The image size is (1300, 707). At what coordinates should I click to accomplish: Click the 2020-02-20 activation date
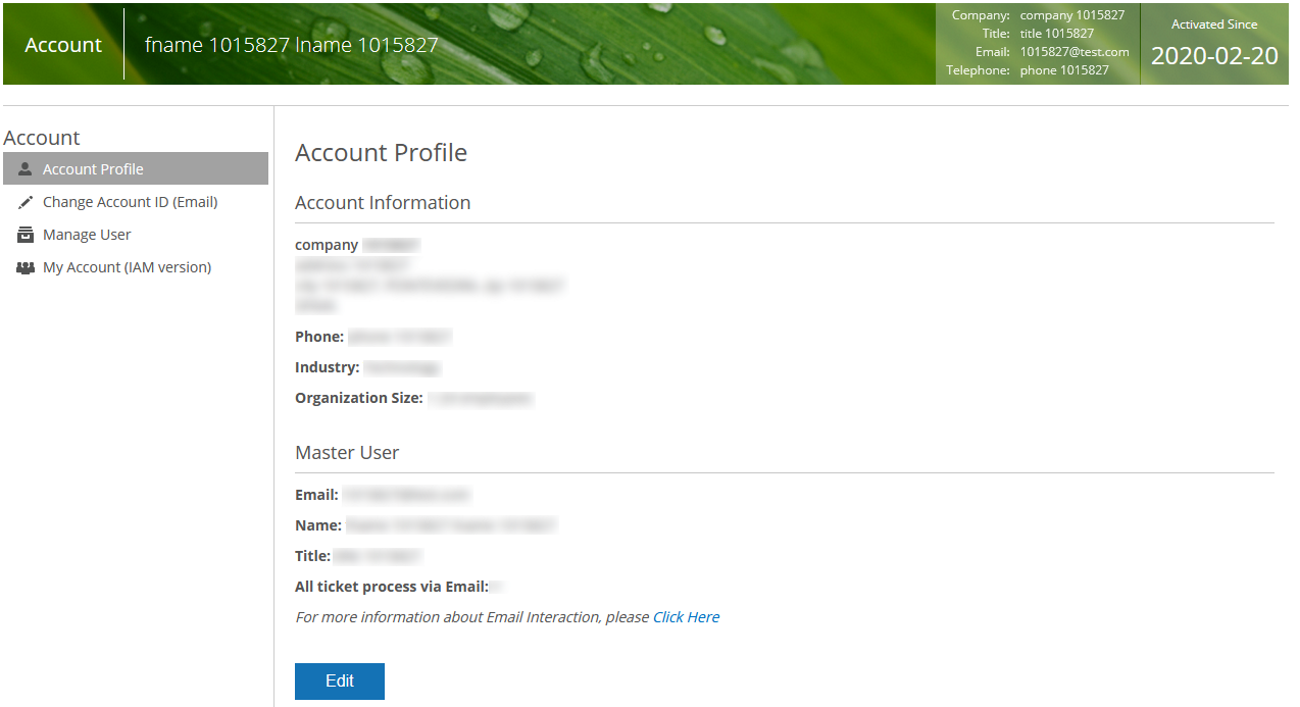coord(1214,56)
